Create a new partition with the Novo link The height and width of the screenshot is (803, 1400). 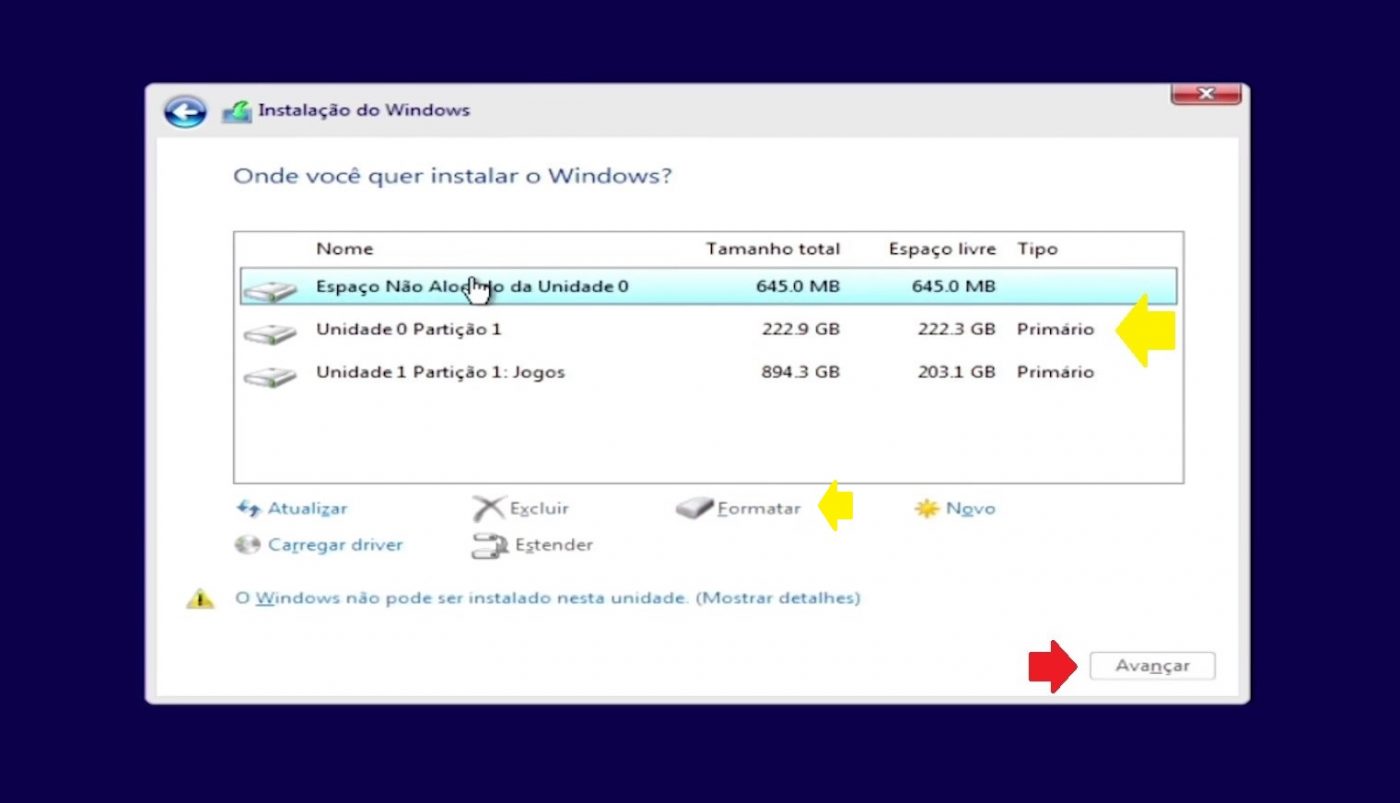(970, 509)
